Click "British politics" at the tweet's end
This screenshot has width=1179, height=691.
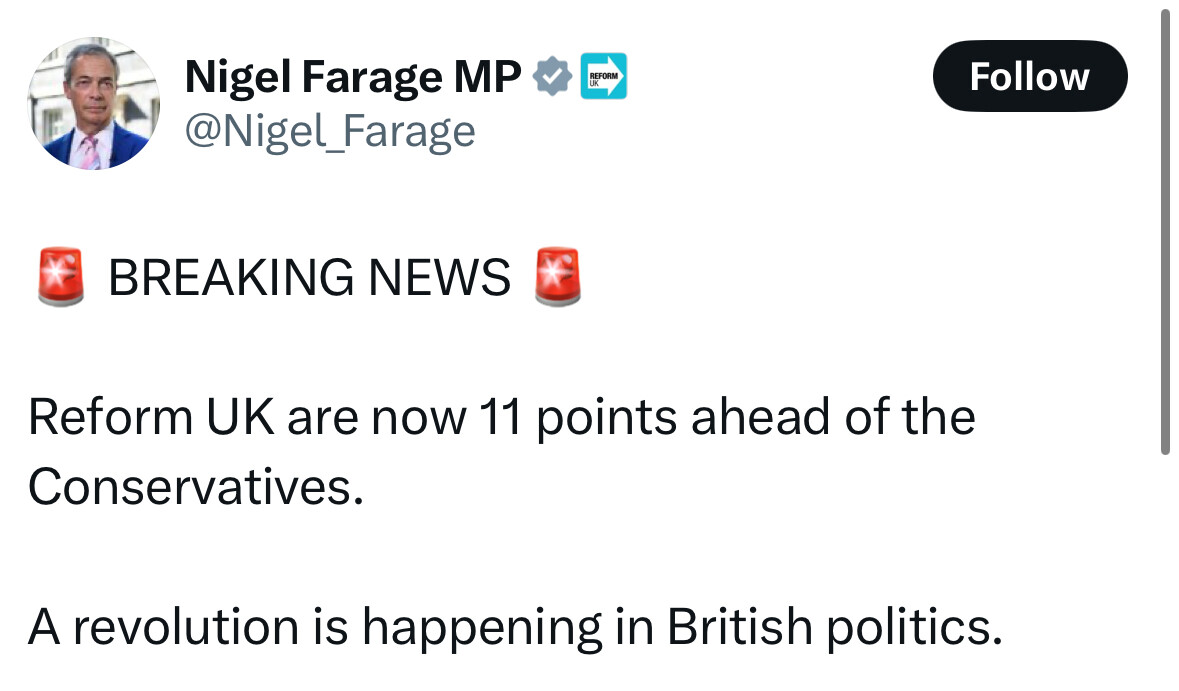point(835,628)
